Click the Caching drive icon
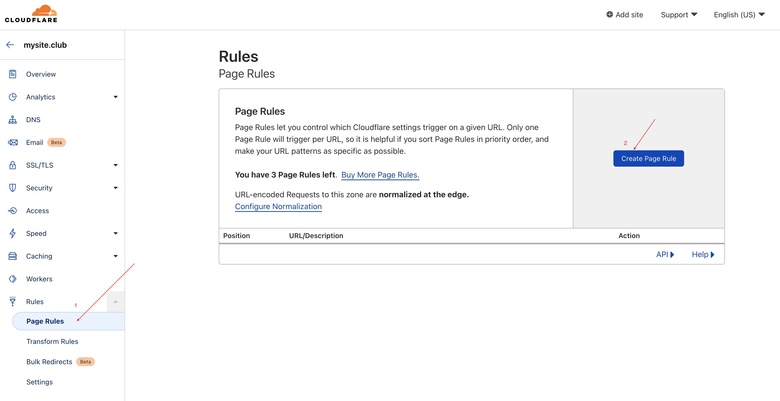 pyautogui.click(x=13, y=256)
